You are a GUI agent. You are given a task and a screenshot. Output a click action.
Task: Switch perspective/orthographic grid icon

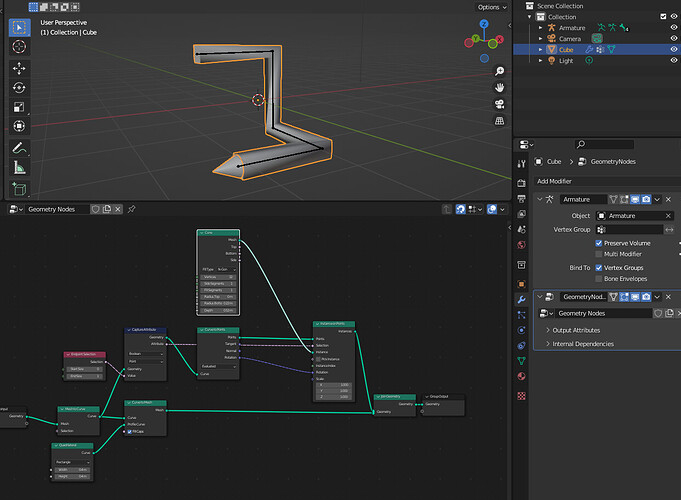499,121
